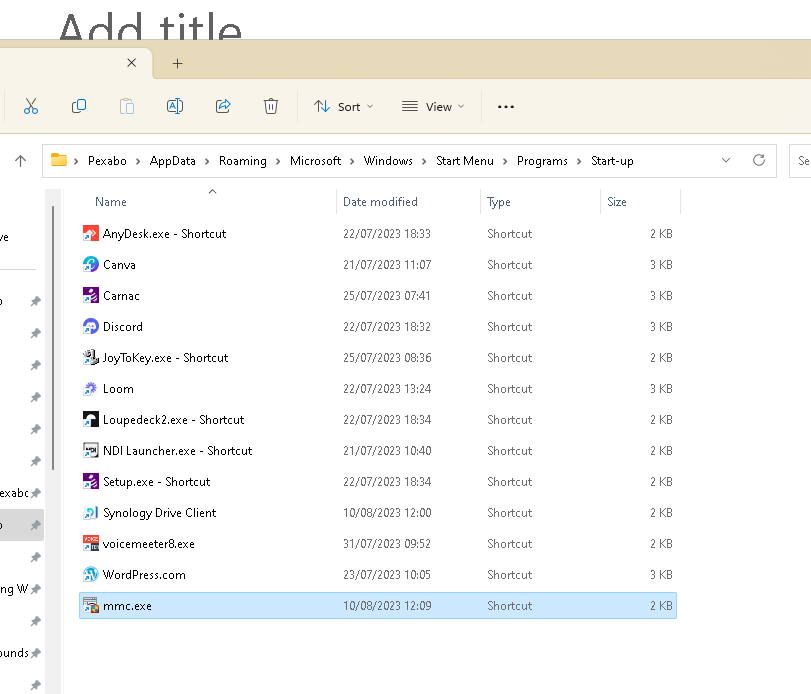The width and height of the screenshot is (811, 694).
Task: Refresh the Start-up folder
Action: pos(759,160)
